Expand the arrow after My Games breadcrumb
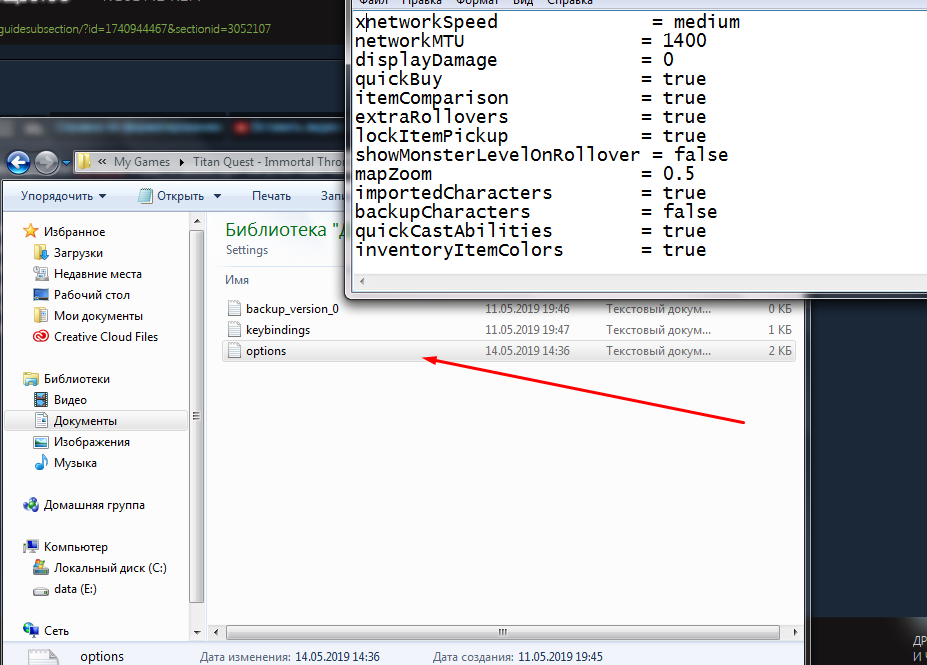Image resolution: width=927 pixels, height=665 pixels. (181, 162)
